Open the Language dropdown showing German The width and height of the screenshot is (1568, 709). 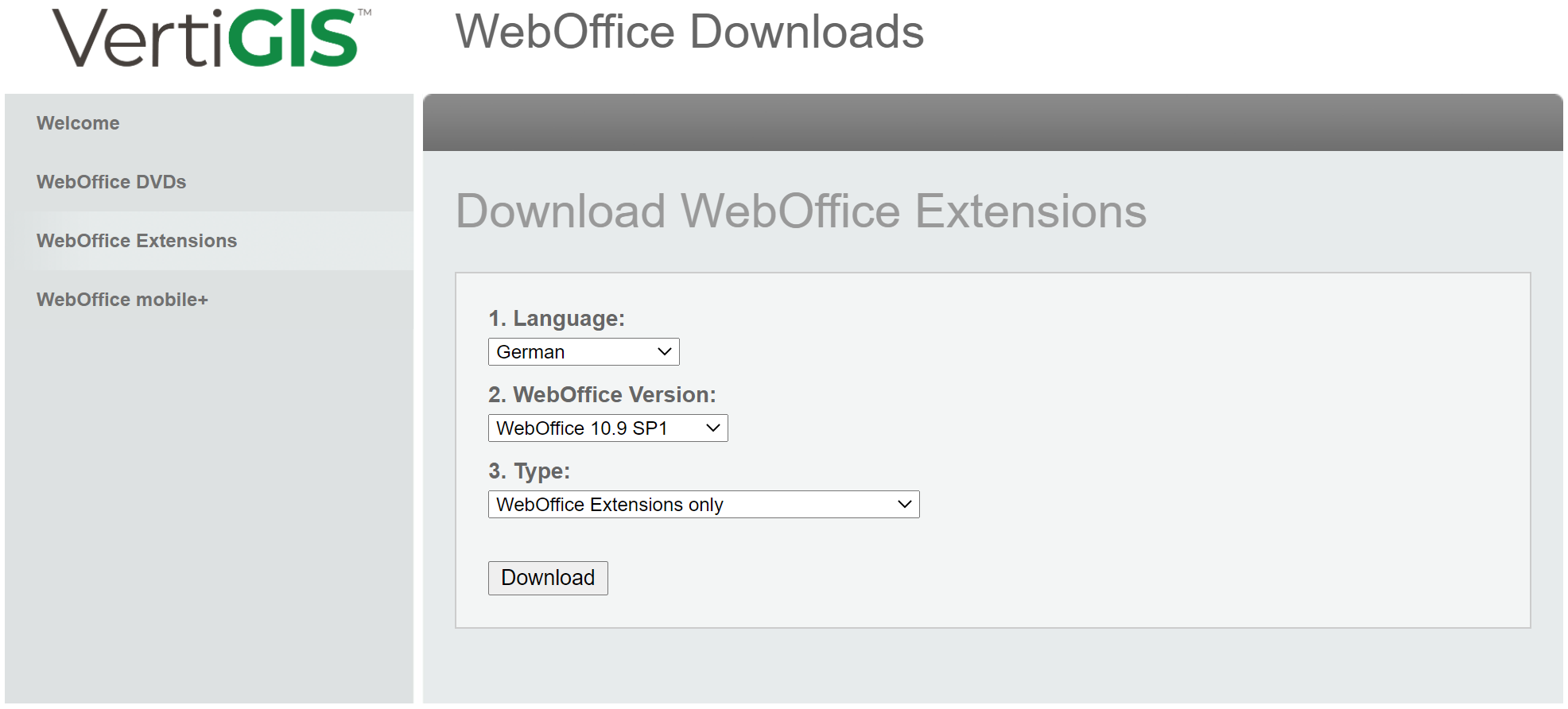click(x=583, y=351)
